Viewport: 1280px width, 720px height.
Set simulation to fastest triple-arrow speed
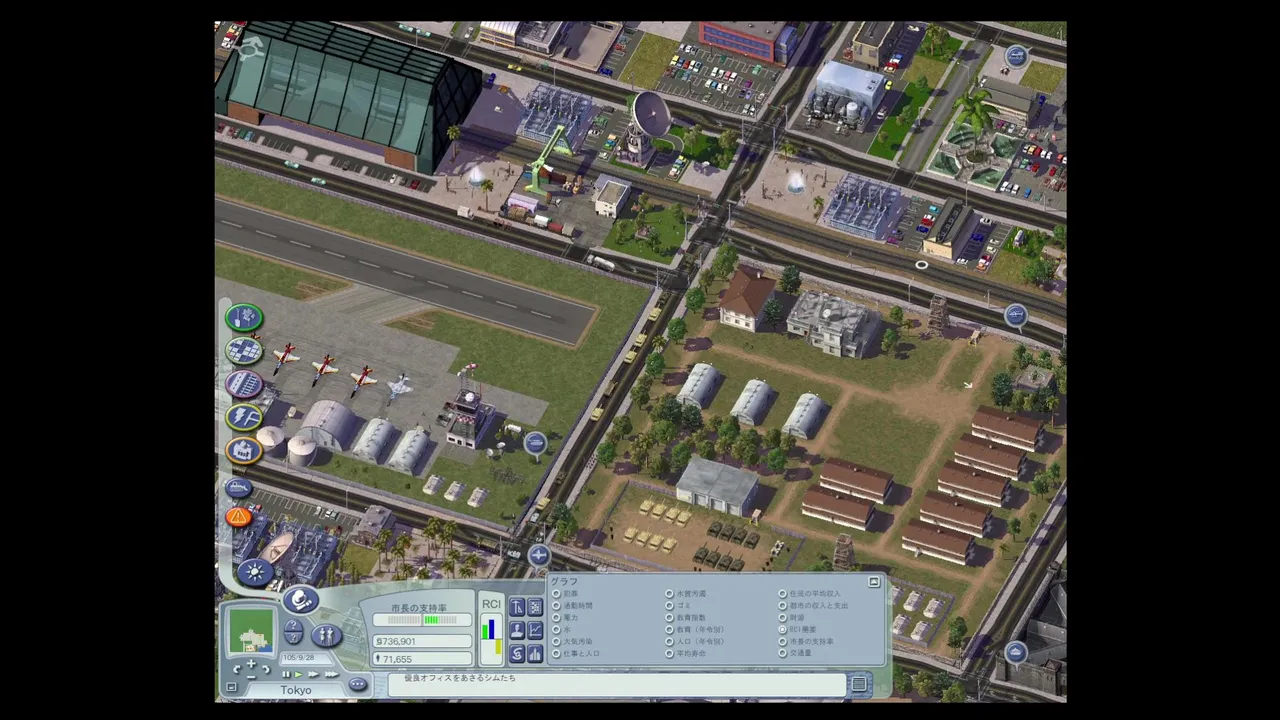332,674
